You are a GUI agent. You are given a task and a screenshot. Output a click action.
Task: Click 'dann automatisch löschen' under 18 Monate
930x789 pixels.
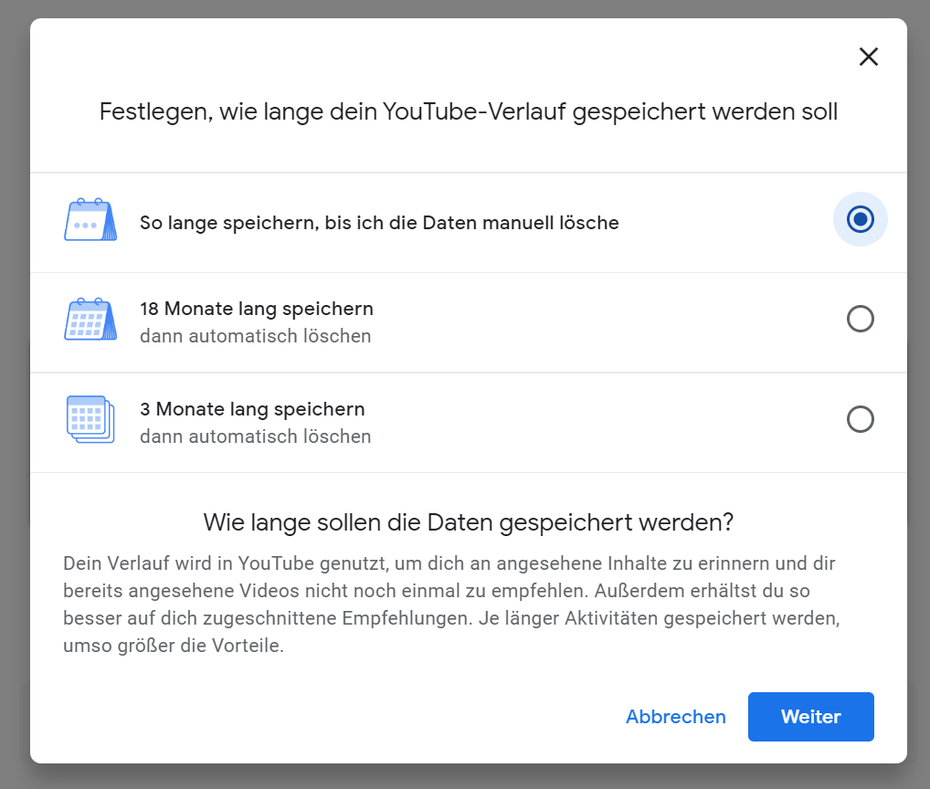[256, 336]
